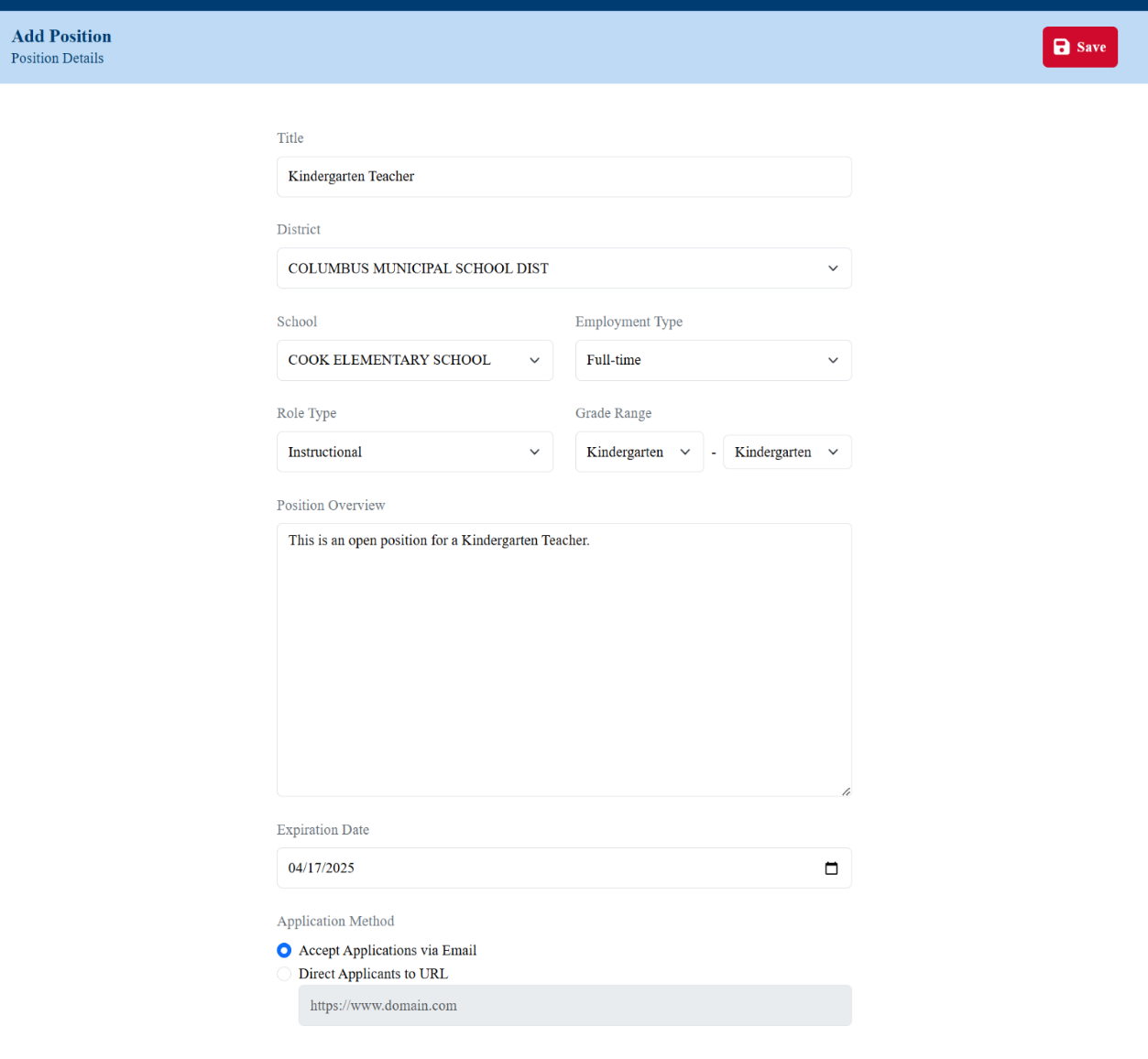The image size is (1148, 1059).
Task: Click the Title field containing Kindergarten Teacher
Action: tap(563, 176)
